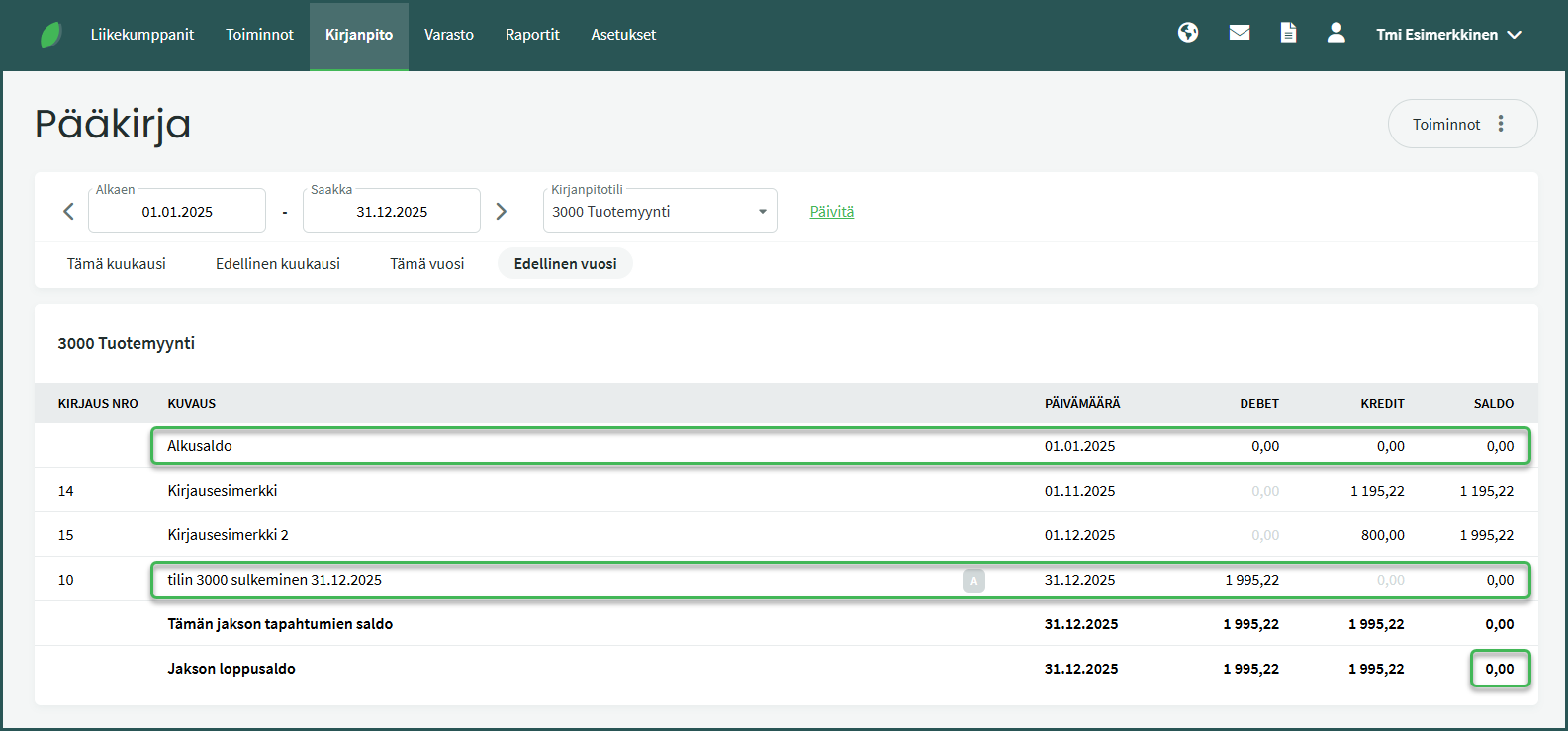The width and height of the screenshot is (1568, 731).
Task: Click the Alkaen start date field
Action: 177,212
